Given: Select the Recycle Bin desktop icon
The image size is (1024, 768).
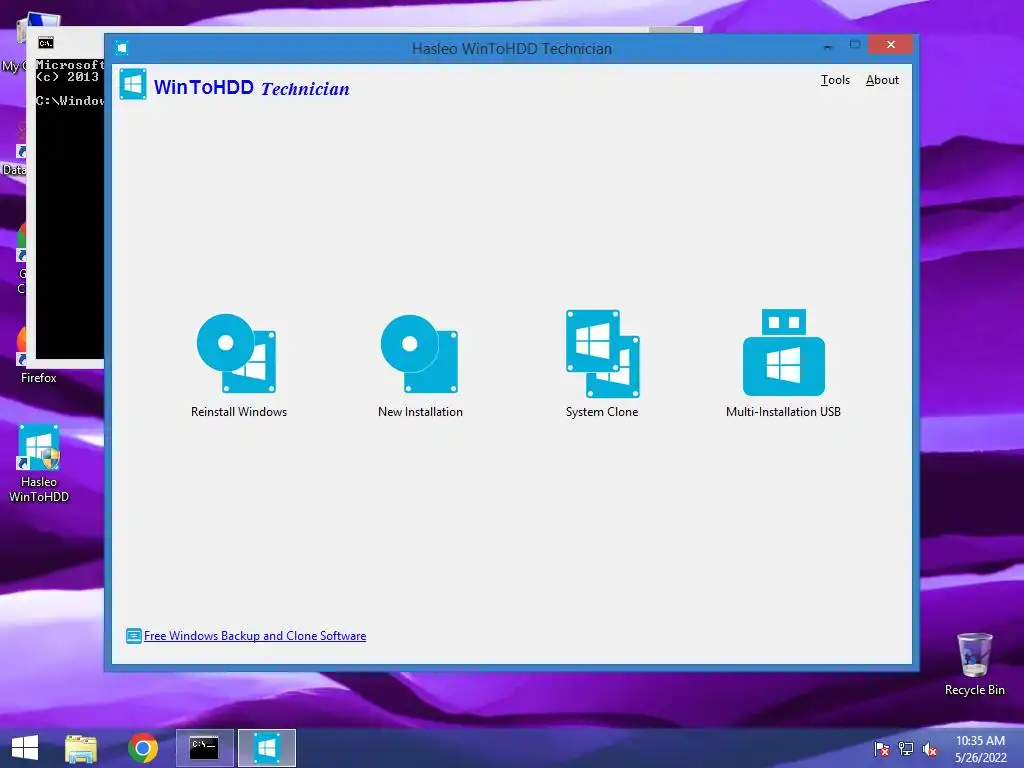Looking at the screenshot, I should pos(974,664).
